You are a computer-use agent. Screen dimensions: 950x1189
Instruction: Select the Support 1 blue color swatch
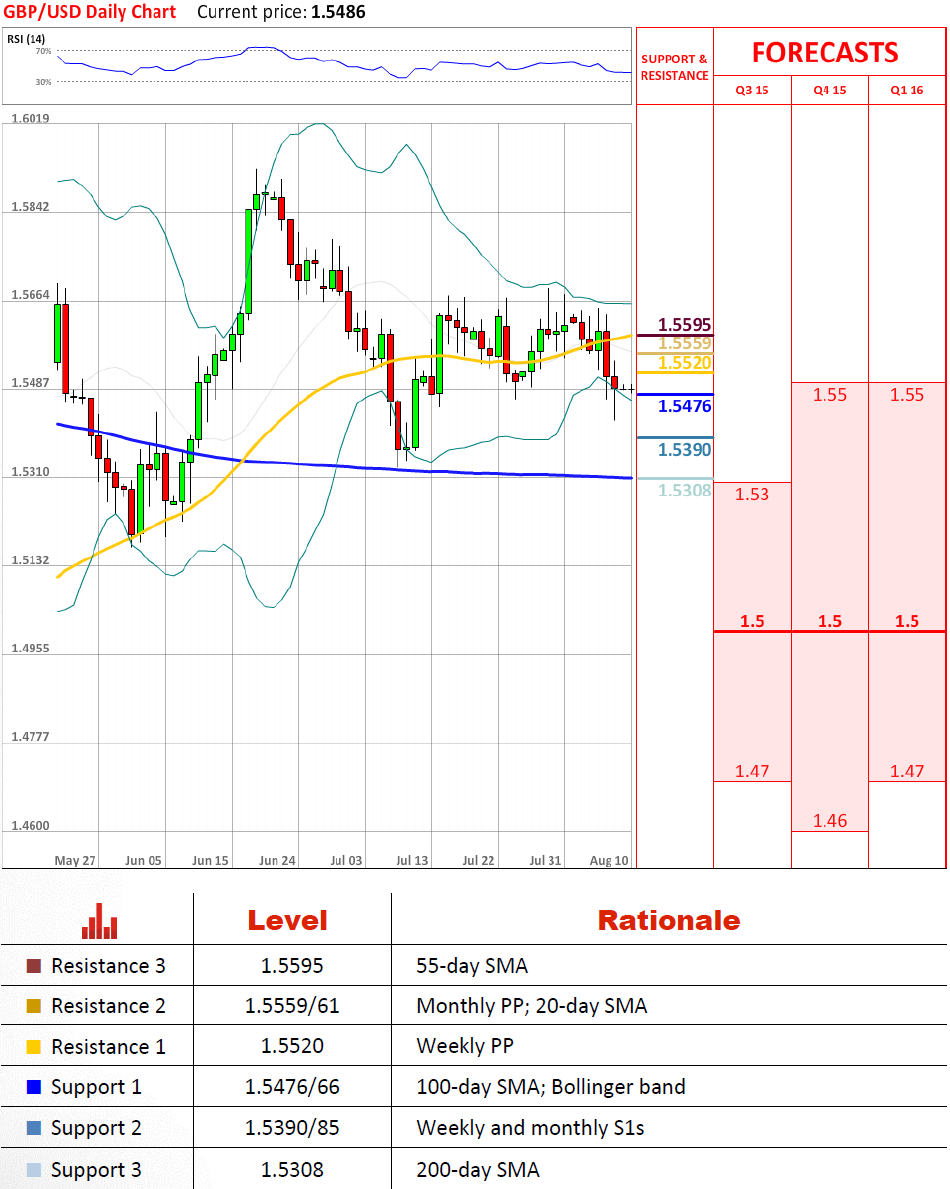tap(33, 1087)
